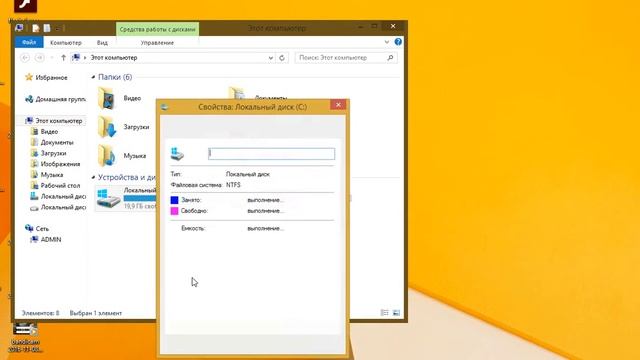Image resolution: width=640 pixels, height=360 pixels.
Task: Click the Выбран 1 элемент status text
Action: click(x=96, y=313)
